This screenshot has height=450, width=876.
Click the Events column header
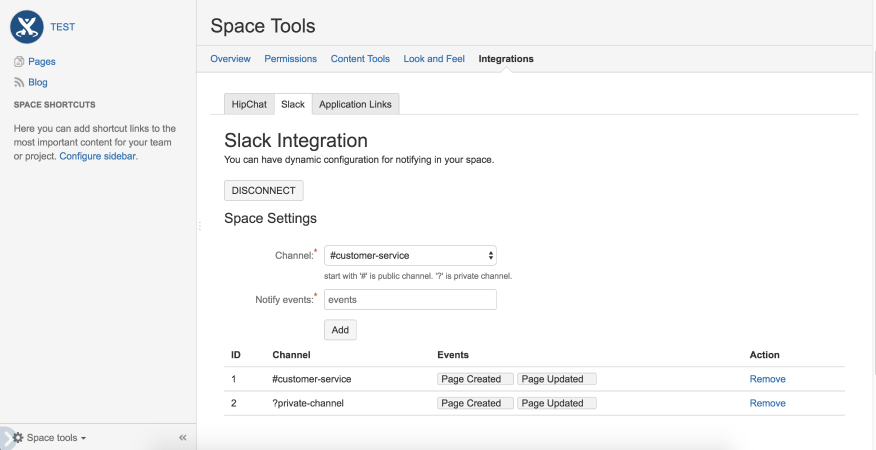[x=453, y=355]
